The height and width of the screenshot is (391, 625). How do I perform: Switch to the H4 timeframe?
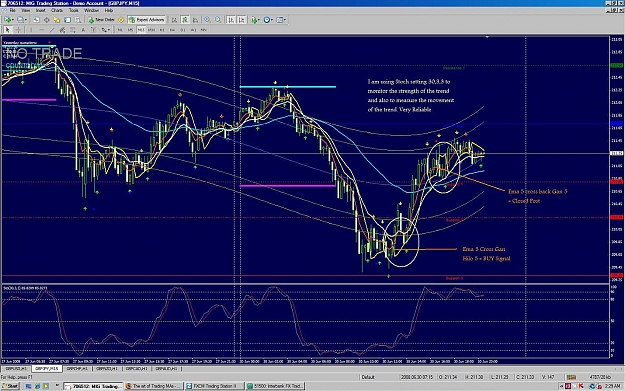click(x=172, y=29)
